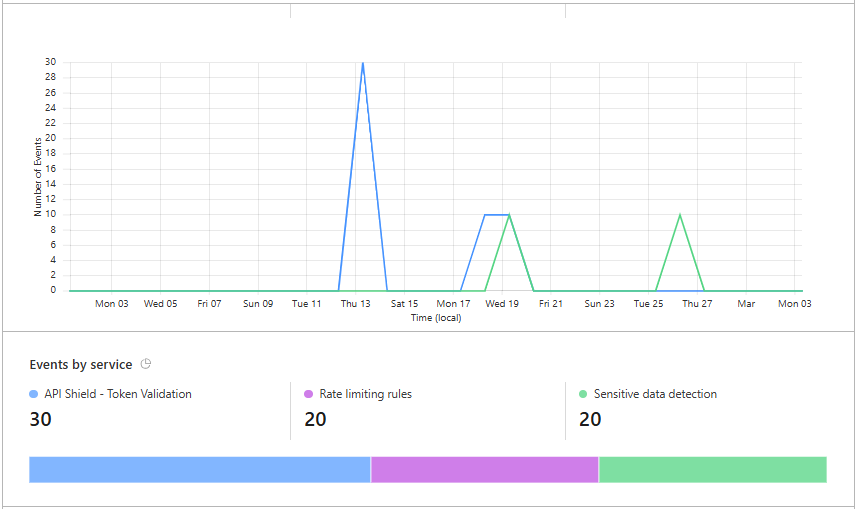The image size is (859, 509).
Task: Select the Rate limiting rules label
Action: 365,394
